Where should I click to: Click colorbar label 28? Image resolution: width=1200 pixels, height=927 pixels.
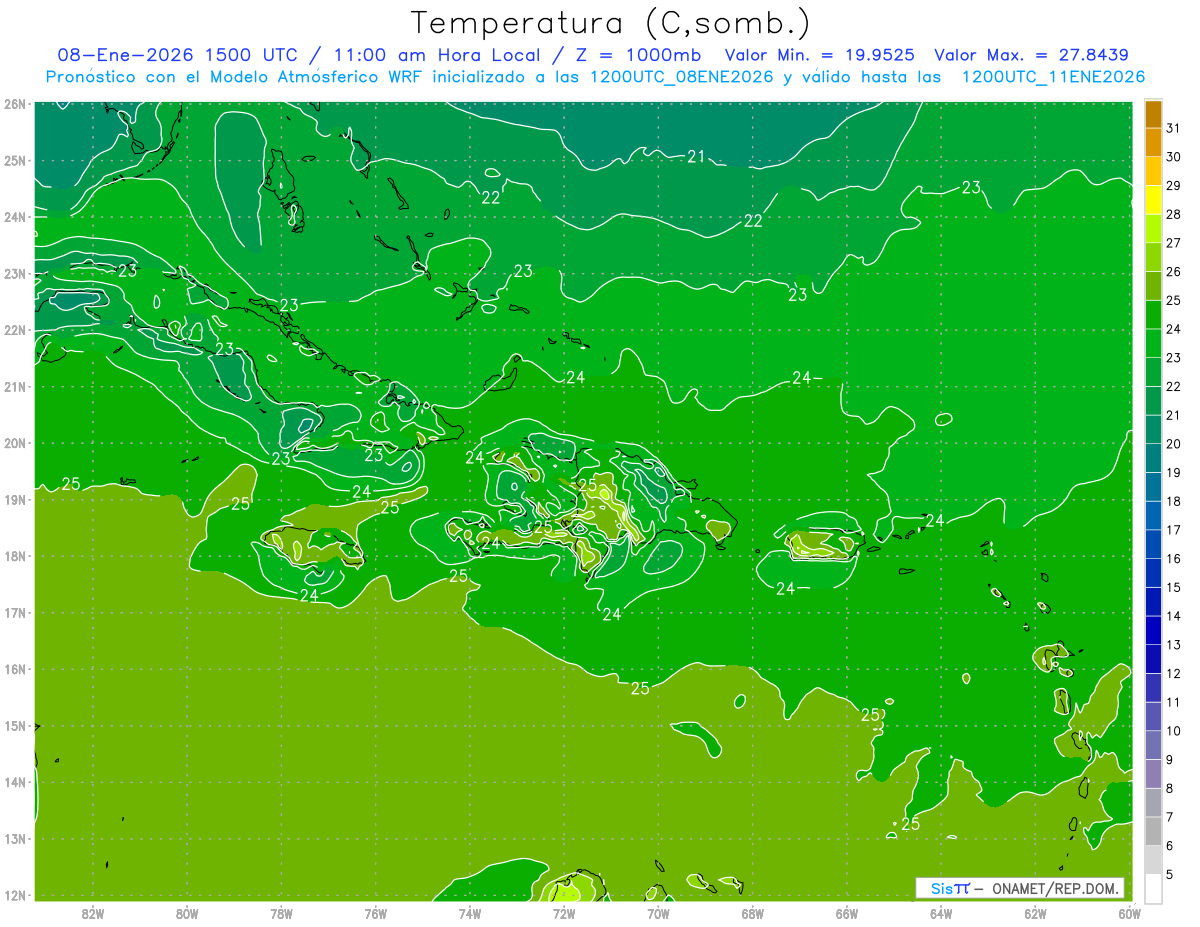1174,214
